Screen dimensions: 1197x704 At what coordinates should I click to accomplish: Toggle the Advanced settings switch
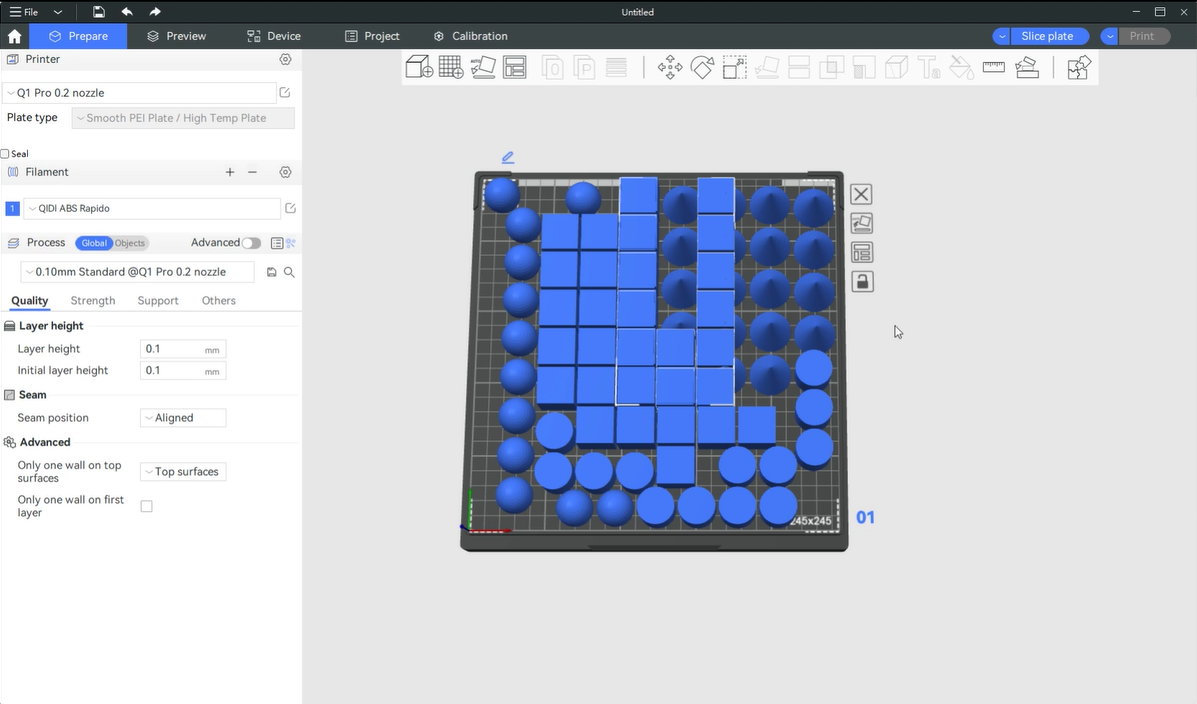(x=251, y=243)
